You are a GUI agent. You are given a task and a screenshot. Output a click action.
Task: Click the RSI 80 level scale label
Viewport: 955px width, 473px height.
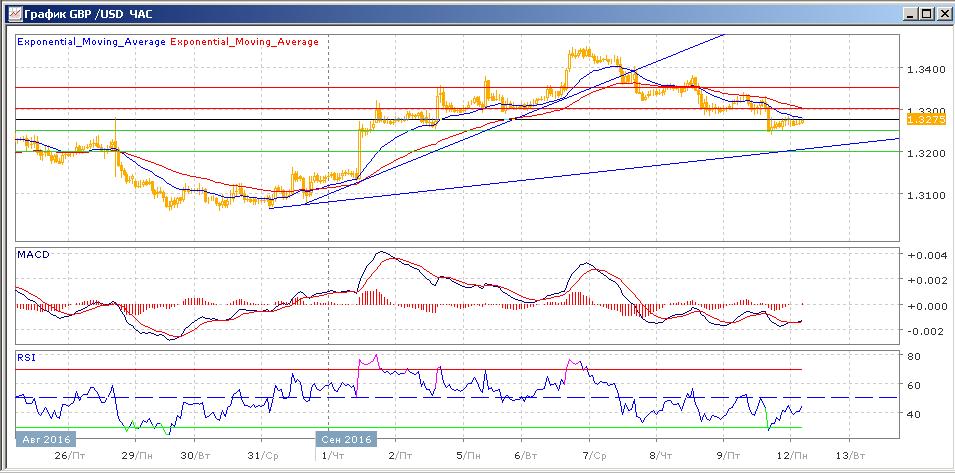click(x=914, y=357)
